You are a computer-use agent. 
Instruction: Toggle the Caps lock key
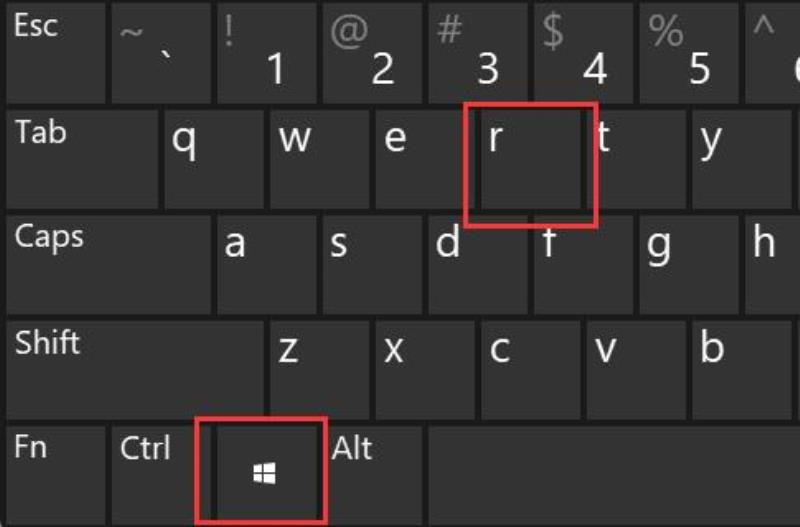[109, 265]
